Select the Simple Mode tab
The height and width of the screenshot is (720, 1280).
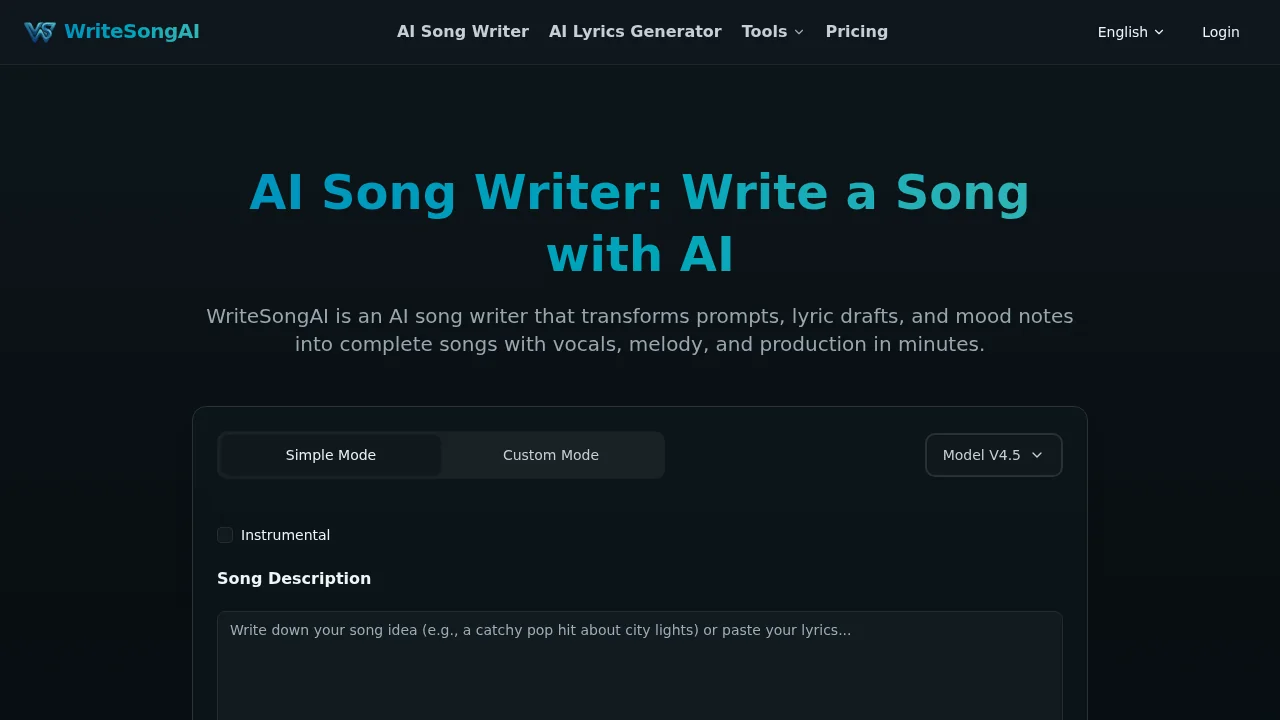(x=330, y=455)
